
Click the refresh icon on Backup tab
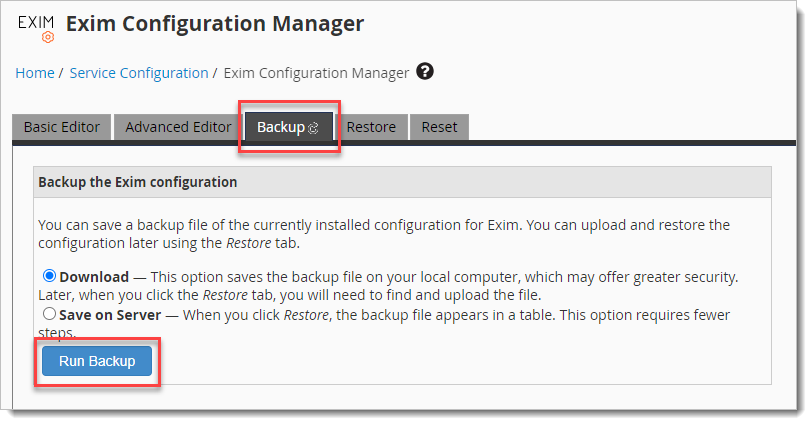point(313,128)
